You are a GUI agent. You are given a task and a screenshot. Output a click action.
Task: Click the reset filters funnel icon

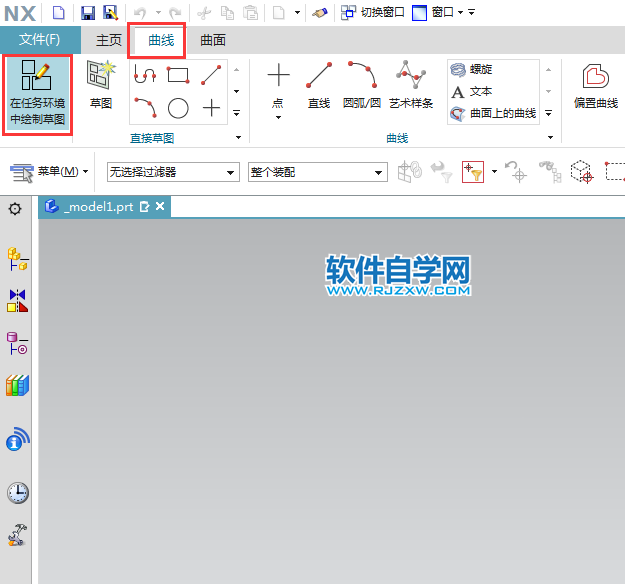coord(442,172)
